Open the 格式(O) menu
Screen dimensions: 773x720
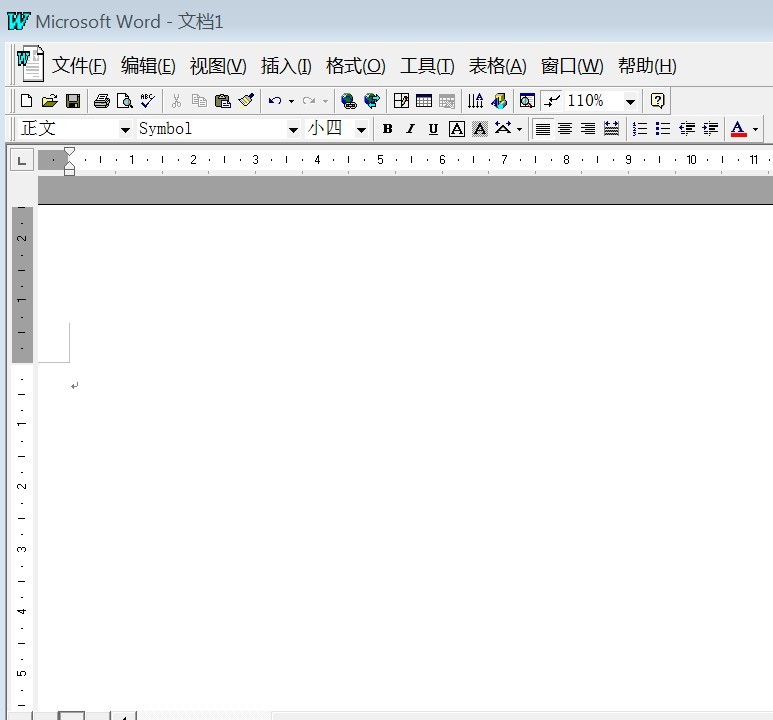(x=355, y=66)
